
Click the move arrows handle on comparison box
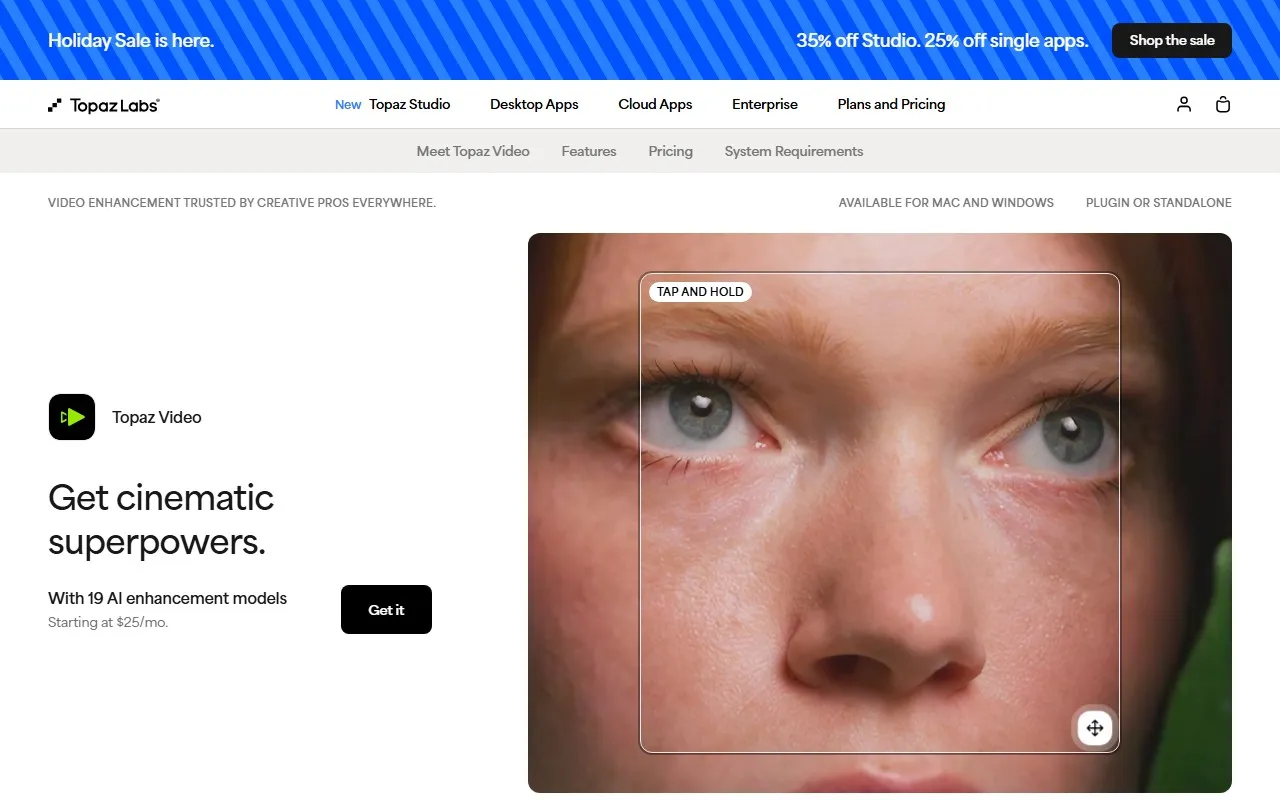click(x=1095, y=728)
